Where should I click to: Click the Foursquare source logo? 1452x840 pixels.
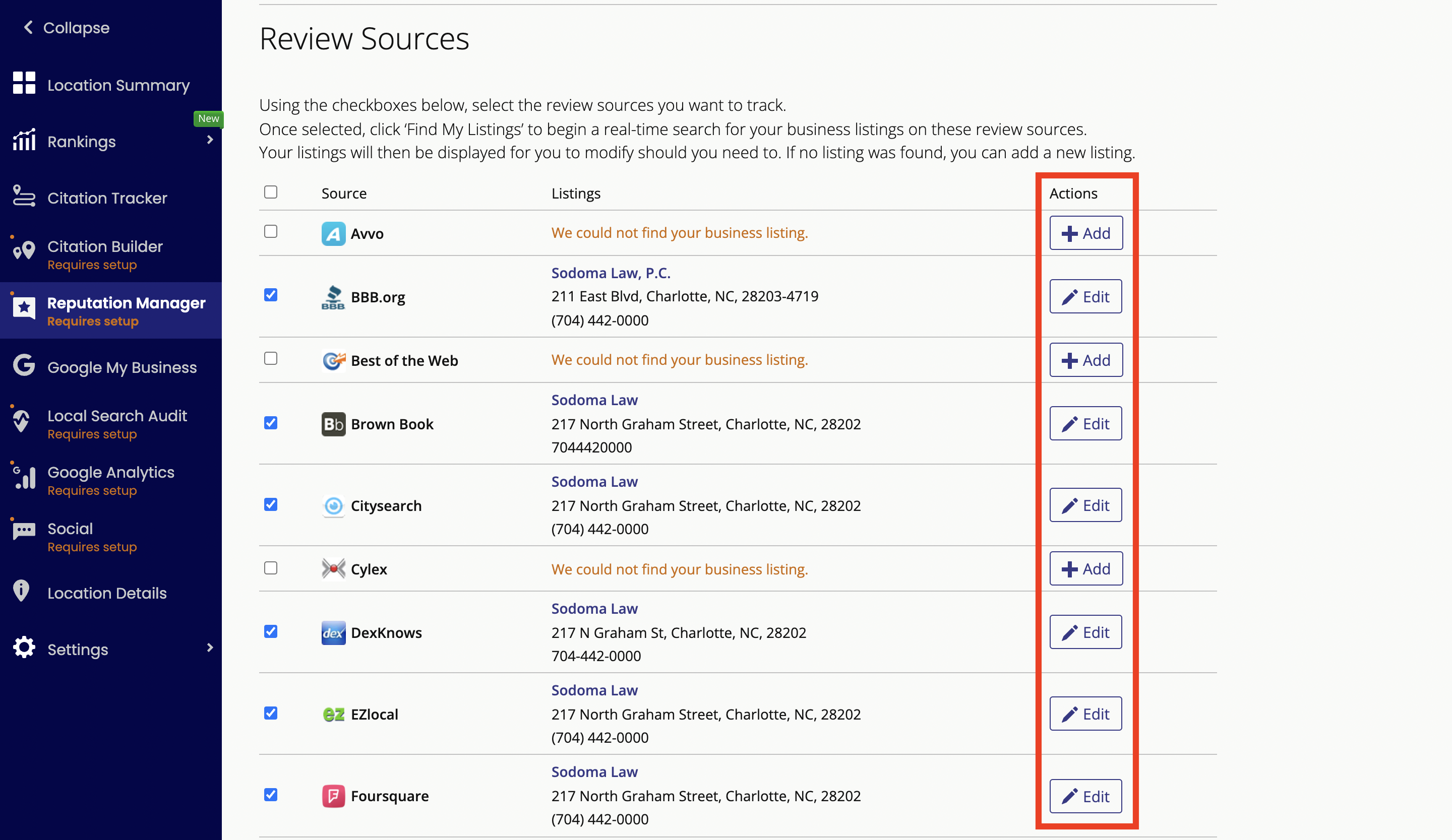[x=333, y=796]
